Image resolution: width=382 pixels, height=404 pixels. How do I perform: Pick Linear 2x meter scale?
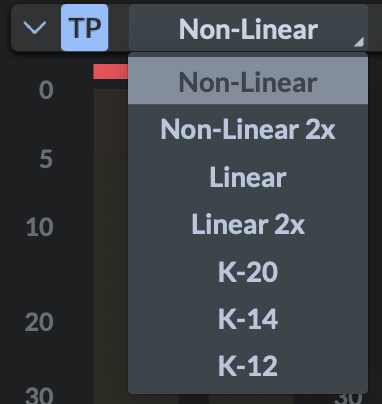248,224
